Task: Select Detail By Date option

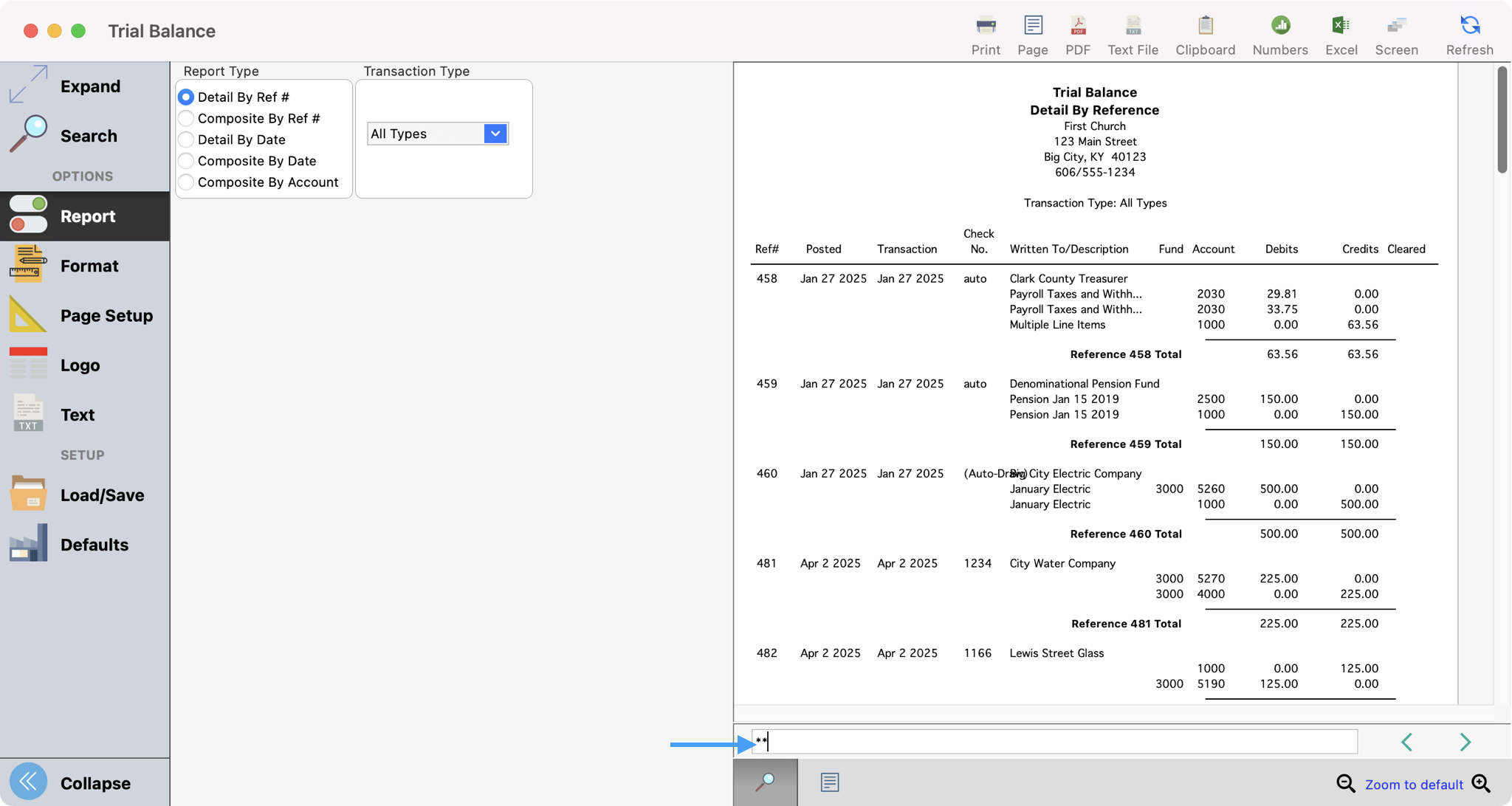Action: click(187, 139)
